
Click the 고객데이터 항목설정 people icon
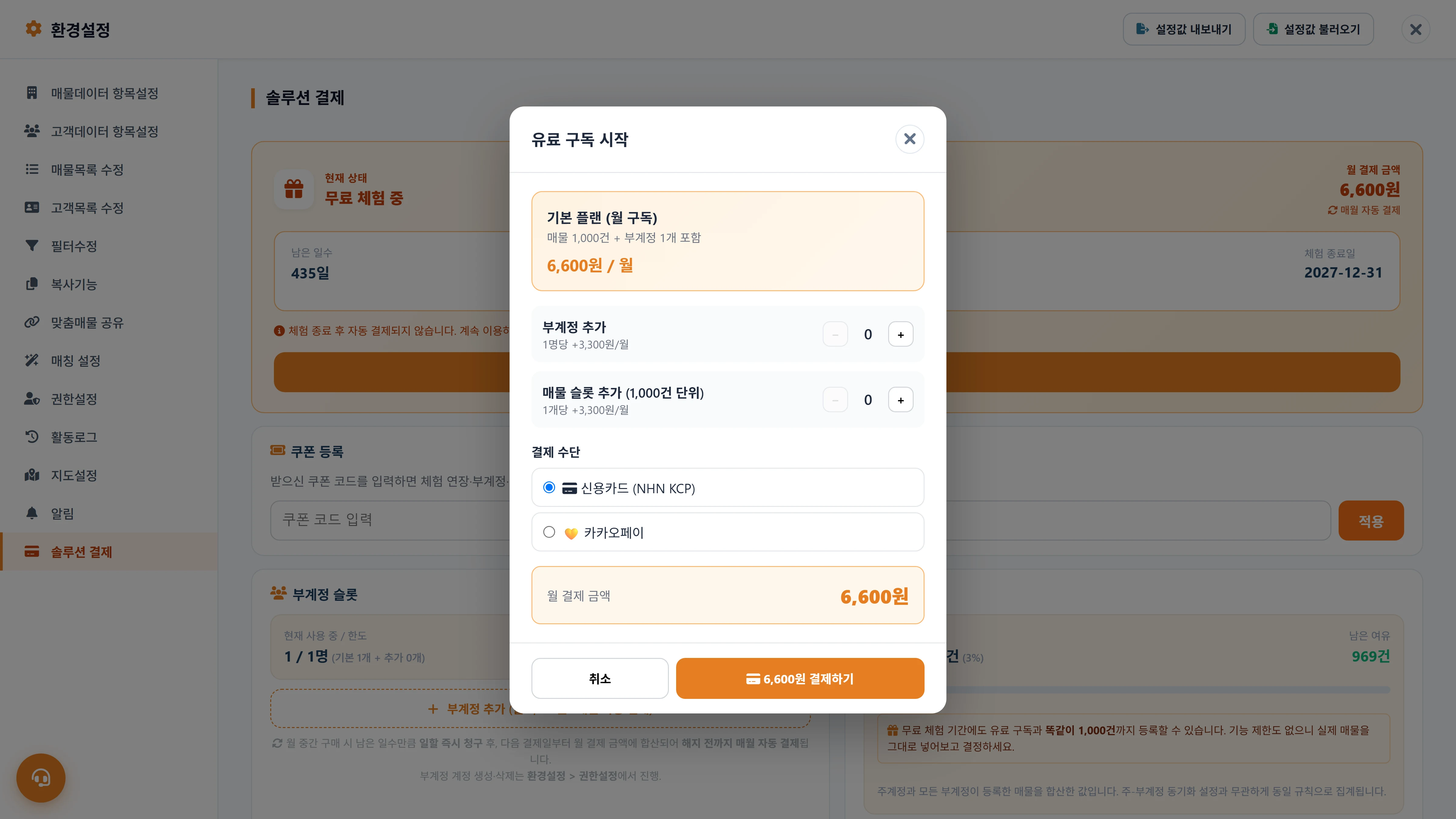coord(32,131)
